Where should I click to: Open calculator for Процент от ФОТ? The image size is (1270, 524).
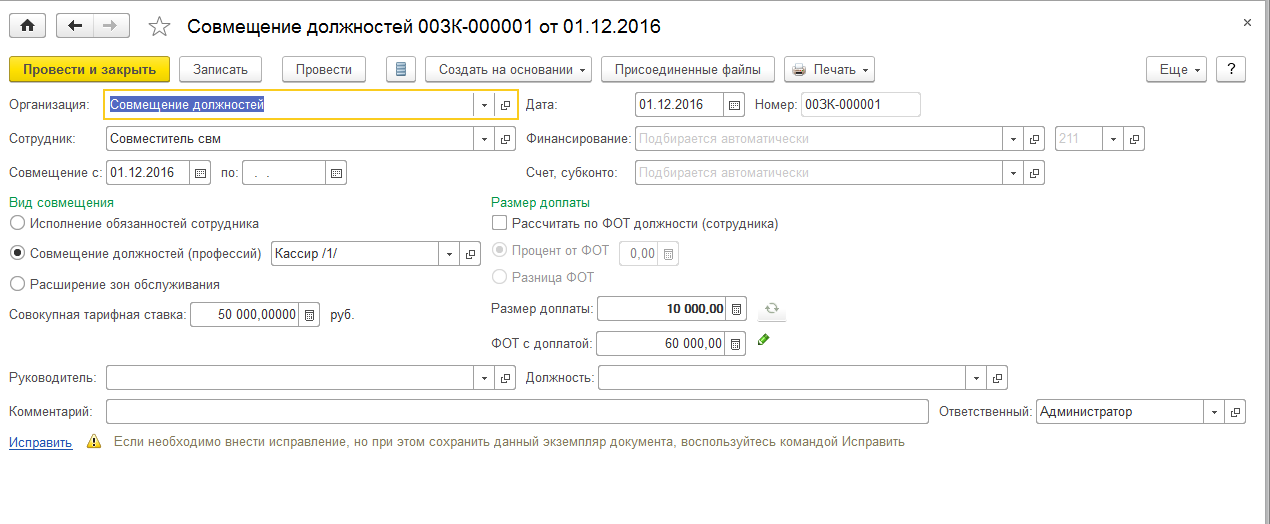669,254
